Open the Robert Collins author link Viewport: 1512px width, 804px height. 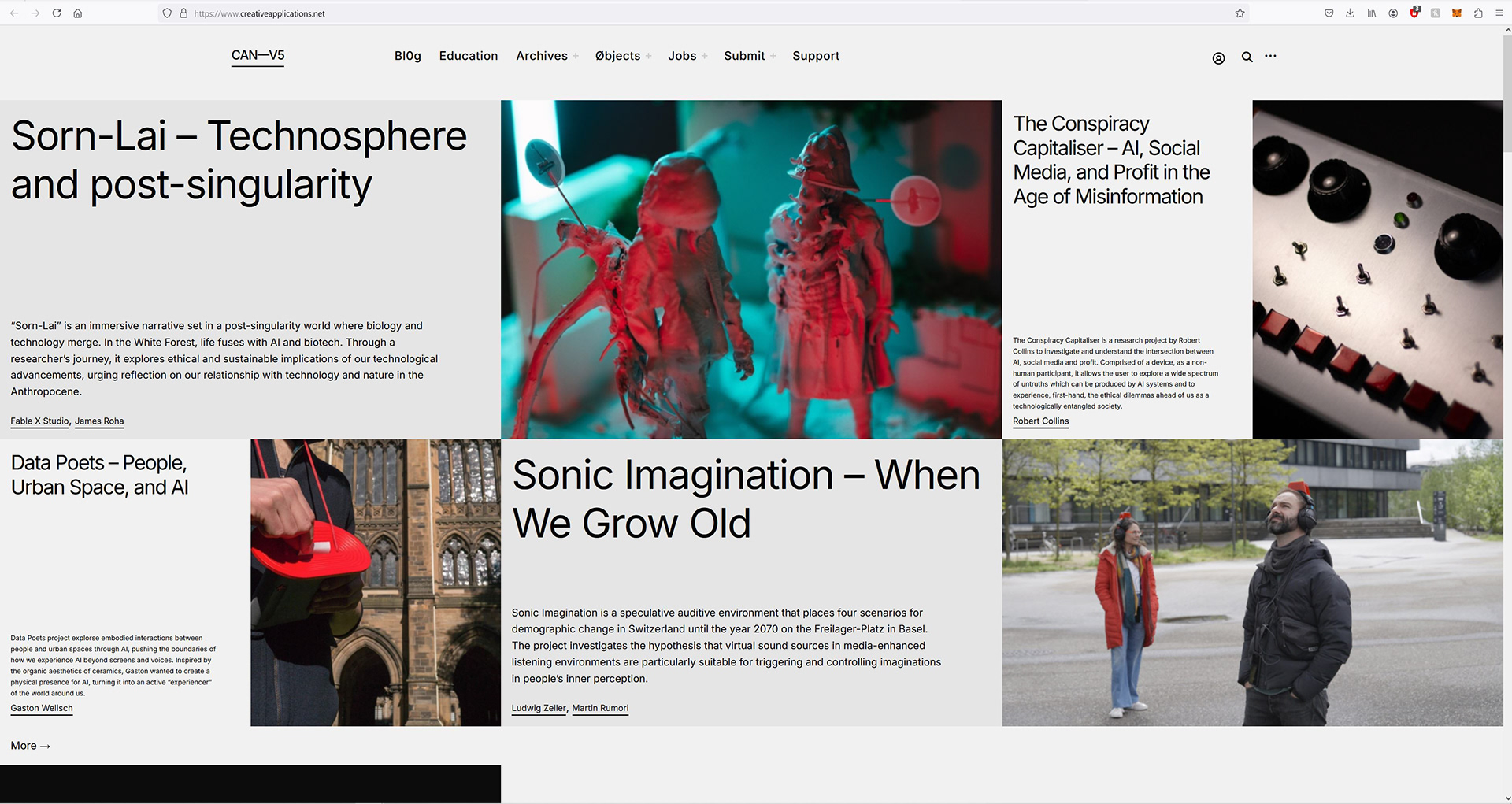pyautogui.click(x=1040, y=421)
